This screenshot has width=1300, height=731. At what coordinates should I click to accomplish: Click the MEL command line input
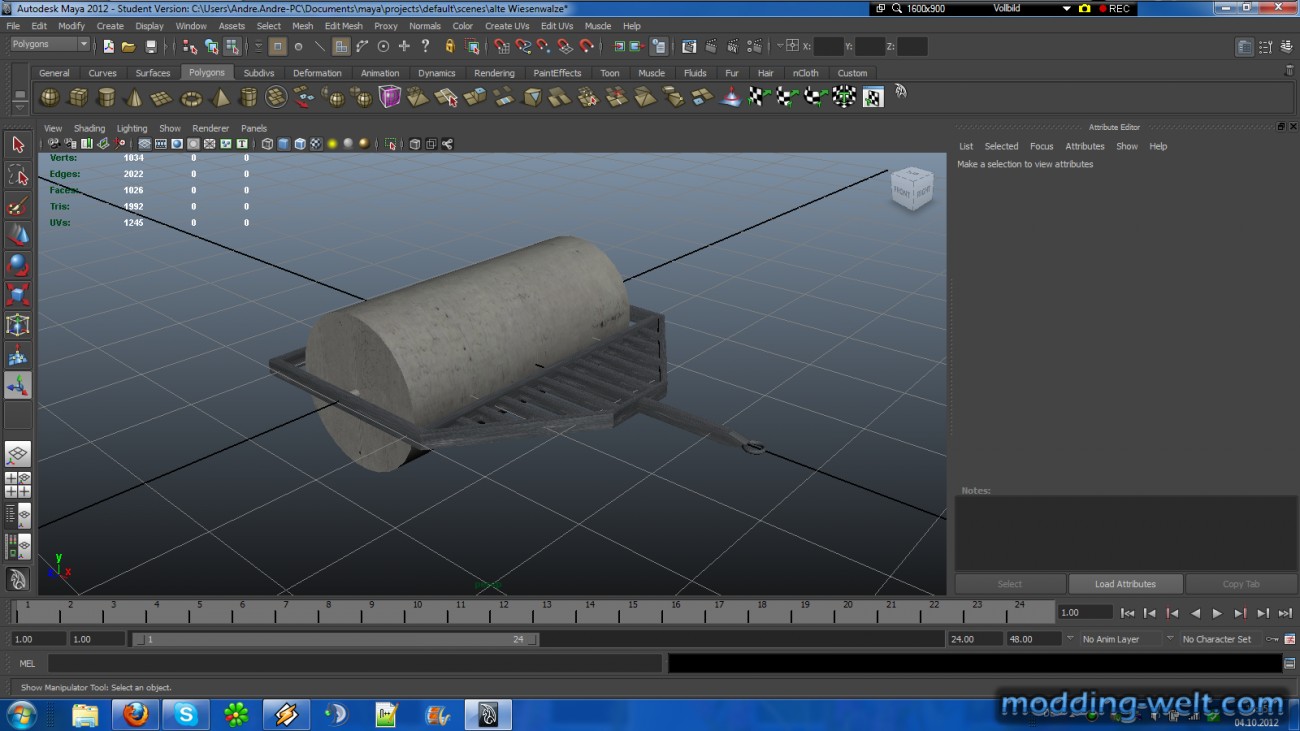(354, 663)
